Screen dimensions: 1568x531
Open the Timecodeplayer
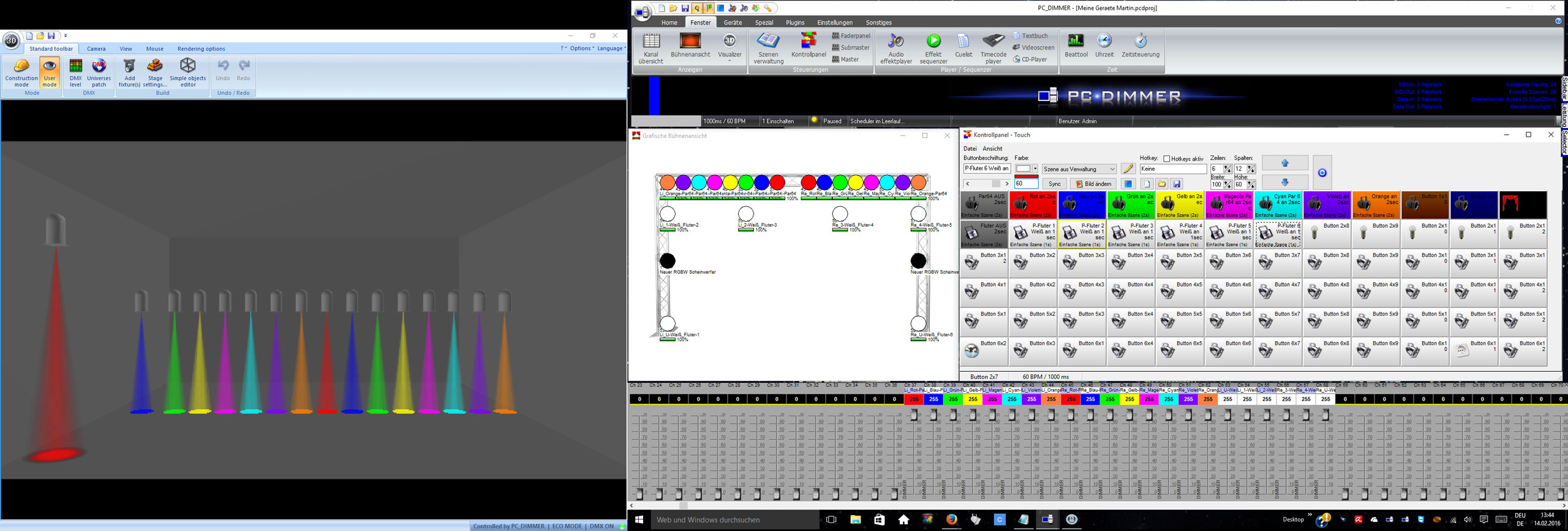993,48
